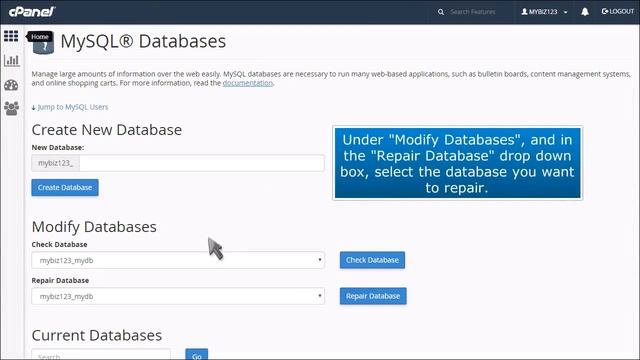Open the Repair Database dropdown
This screenshot has width=640, height=360.
(x=178, y=296)
